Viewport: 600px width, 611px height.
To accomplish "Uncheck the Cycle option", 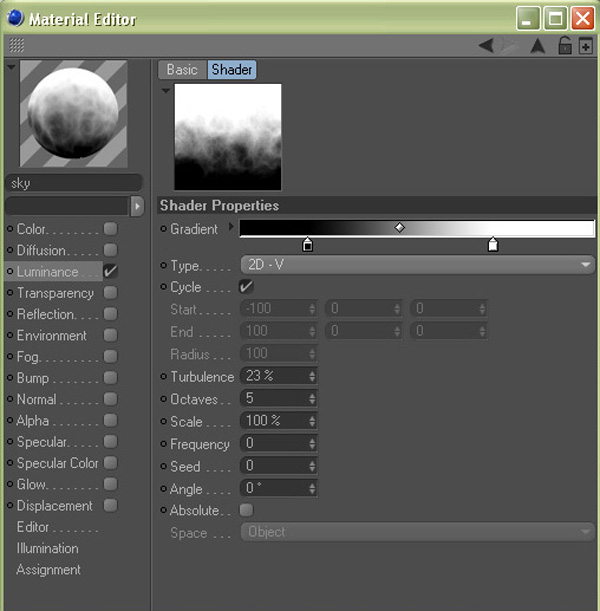I will [x=246, y=287].
